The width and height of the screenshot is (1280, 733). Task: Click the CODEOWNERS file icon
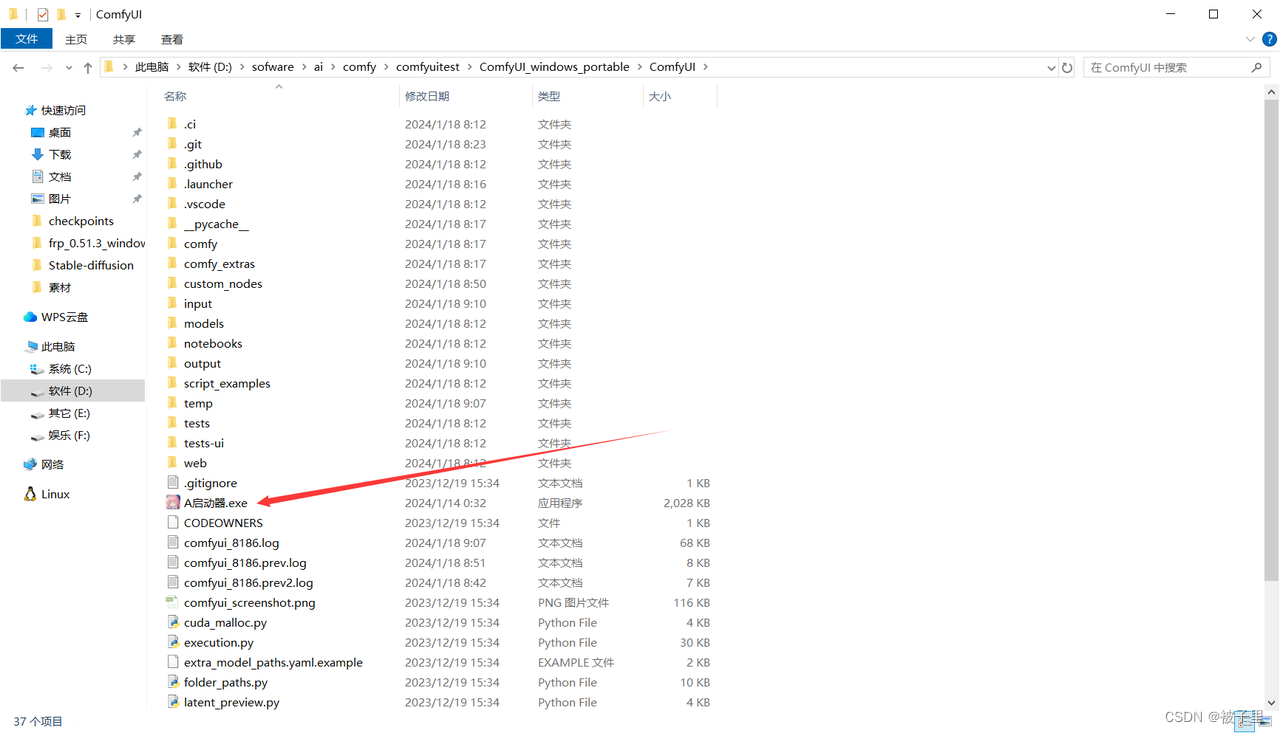173,523
